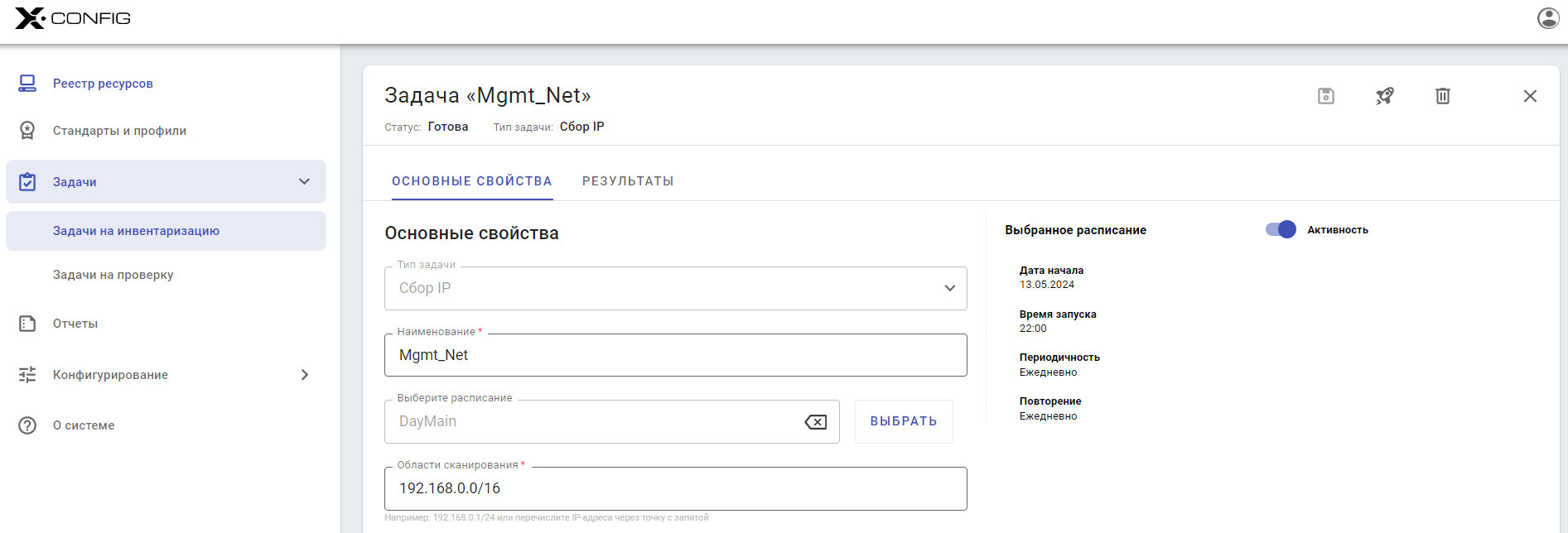This screenshot has width=1568, height=533.
Task: Open Стандарты и профили section
Action: click(x=119, y=131)
